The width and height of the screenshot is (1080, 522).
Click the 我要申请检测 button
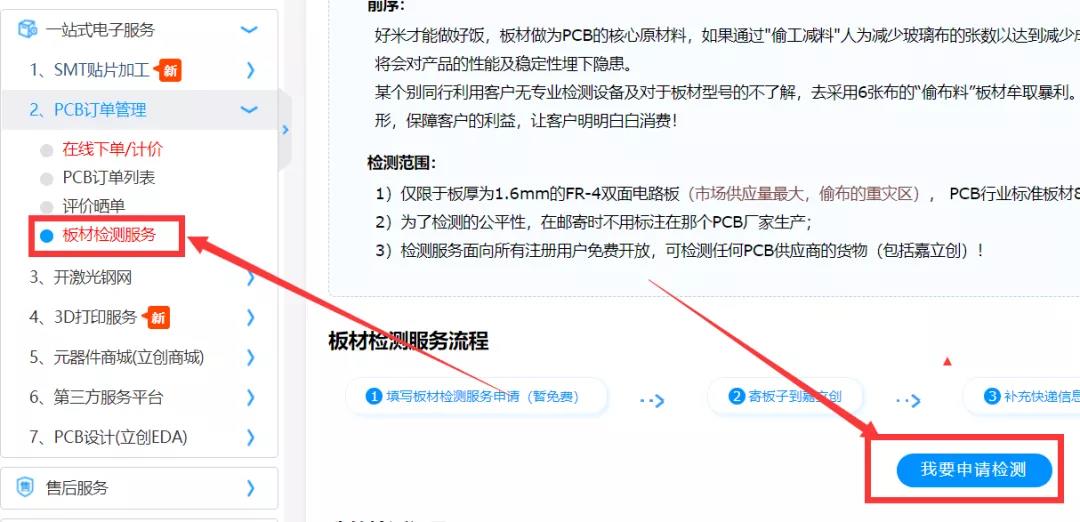[974, 470]
